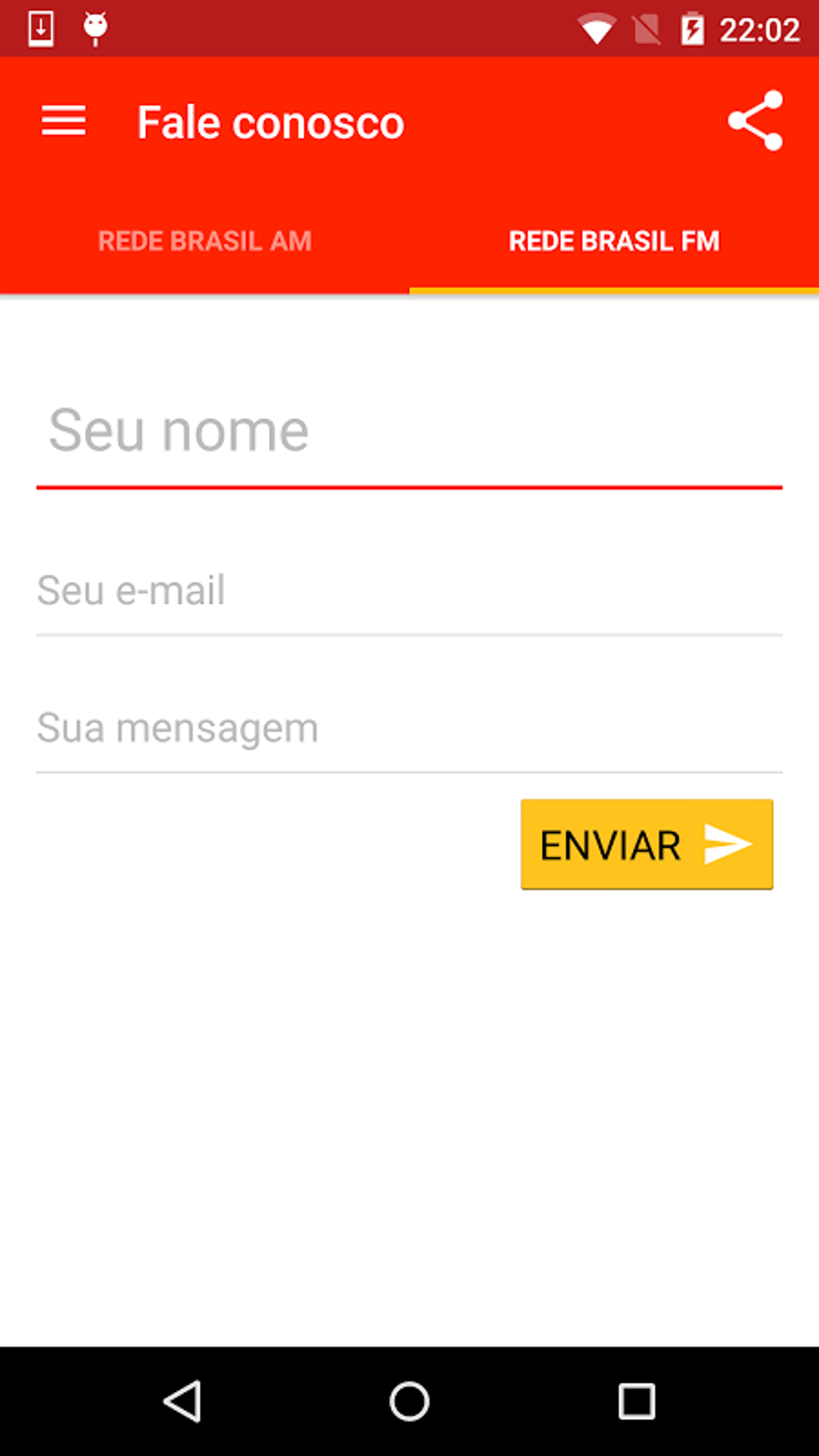Click the paper plane send icon

[x=727, y=844]
